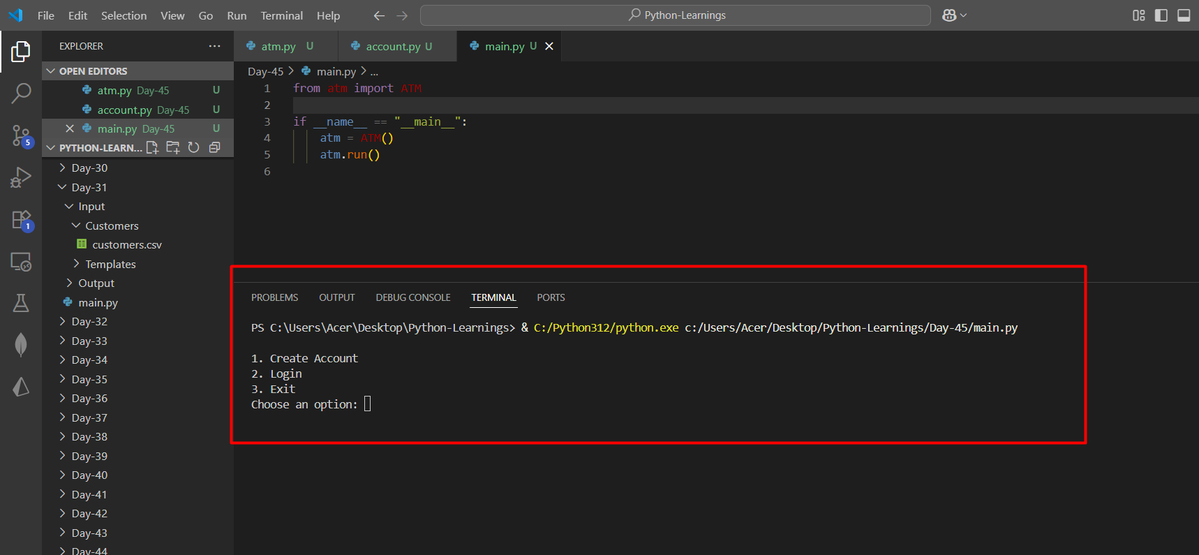Open the Prisma icon in activity bar
The height and width of the screenshot is (555, 1199).
21,387
